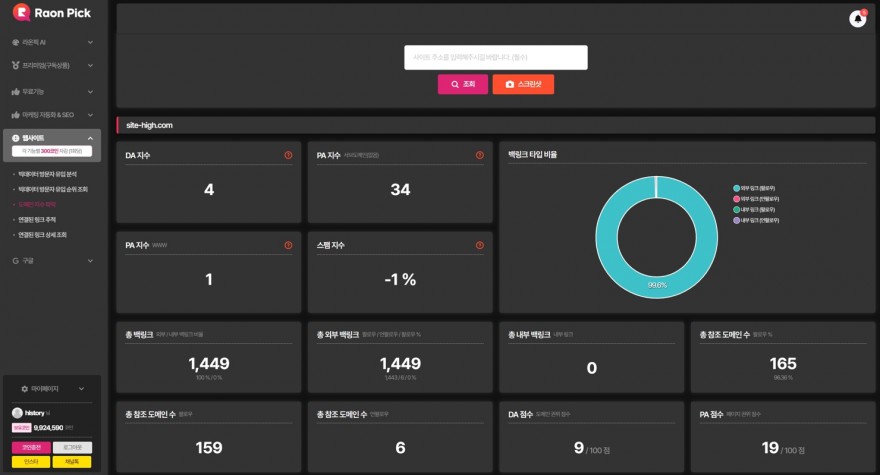Expand the 라온픽 AI sidebar menu
Image resolution: width=880 pixels, height=475 pixels.
(x=52, y=42)
